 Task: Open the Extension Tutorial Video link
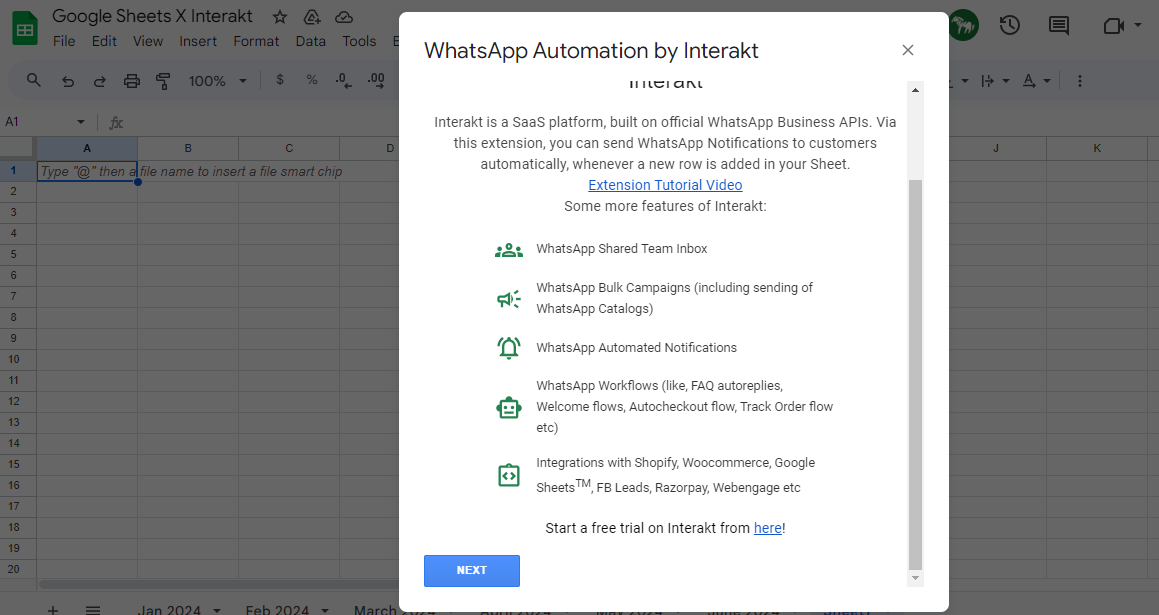coord(664,184)
